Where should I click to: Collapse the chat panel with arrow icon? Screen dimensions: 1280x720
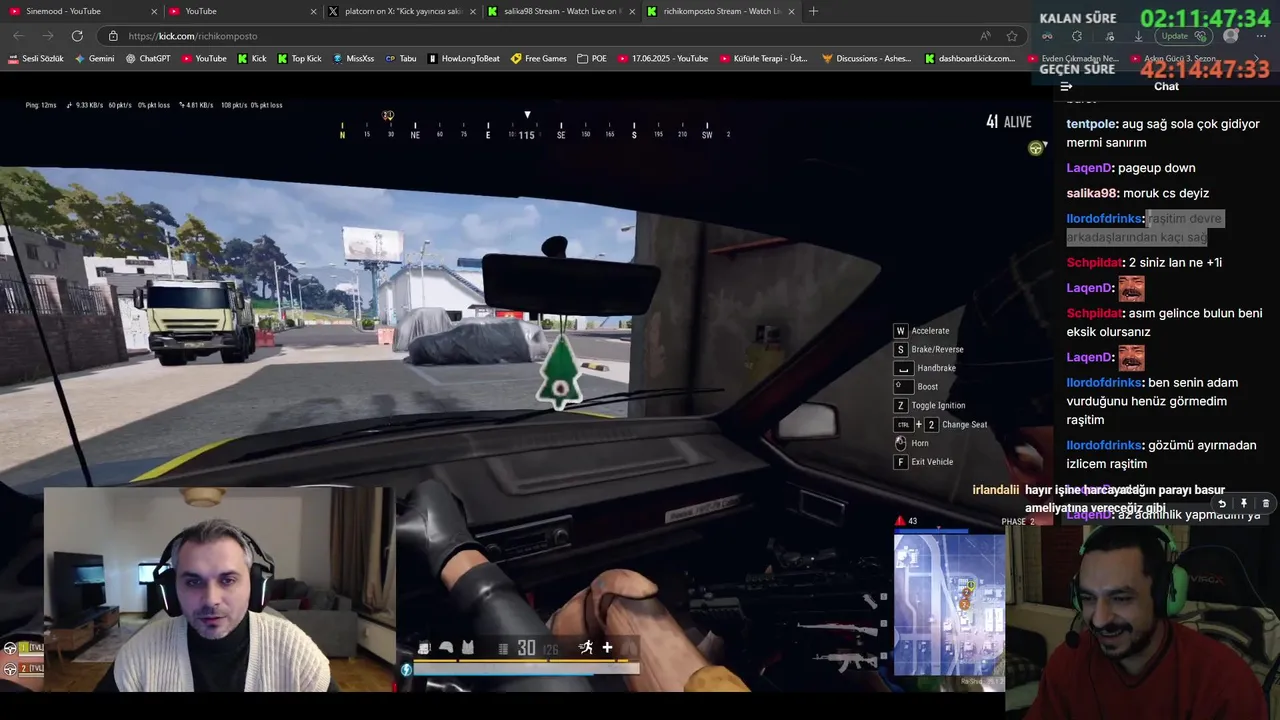1066,86
